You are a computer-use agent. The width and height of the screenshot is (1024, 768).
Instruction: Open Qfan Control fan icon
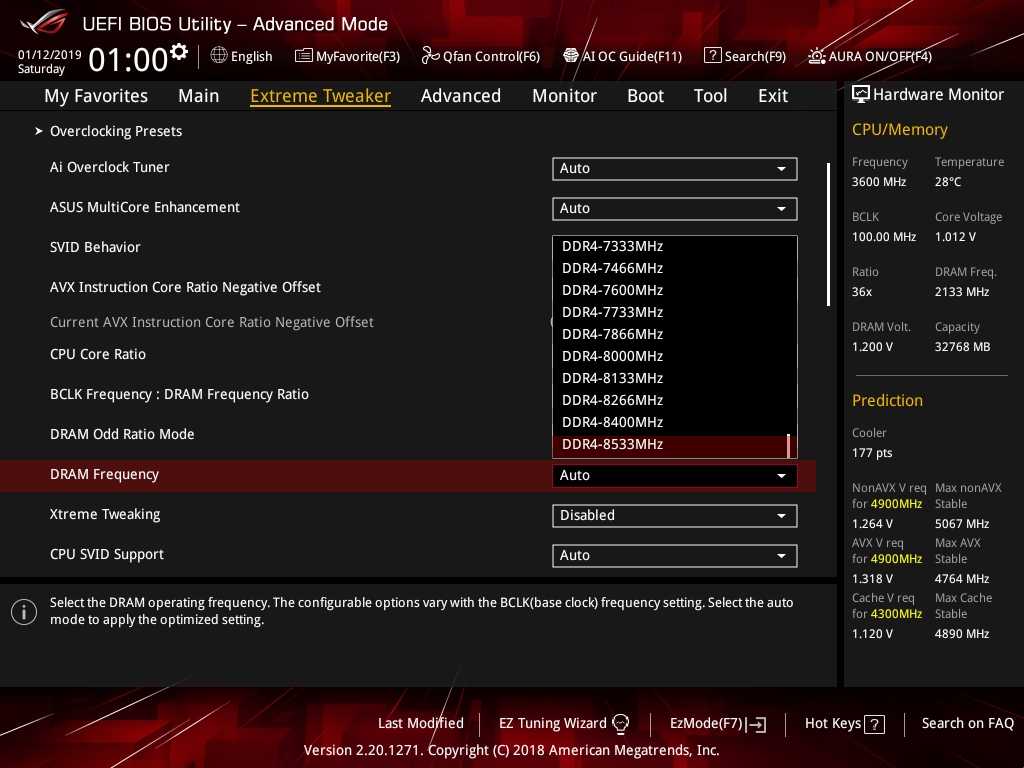coord(431,56)
